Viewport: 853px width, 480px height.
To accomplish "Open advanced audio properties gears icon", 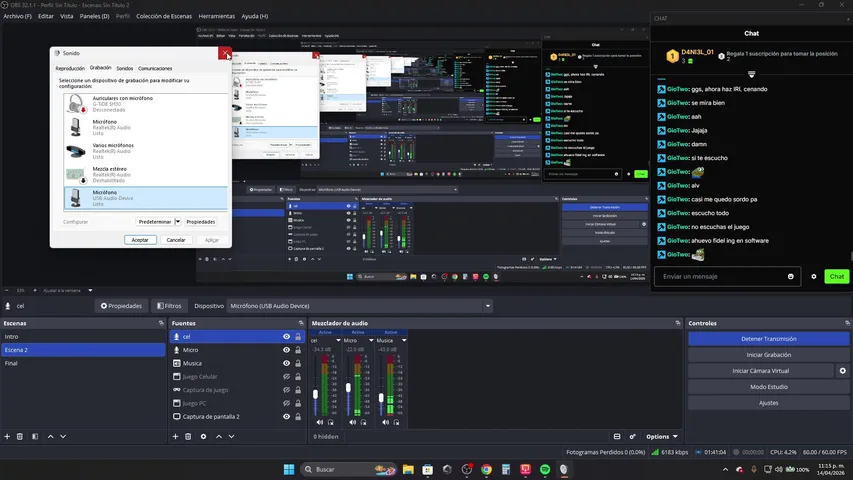I will point(632,436).
